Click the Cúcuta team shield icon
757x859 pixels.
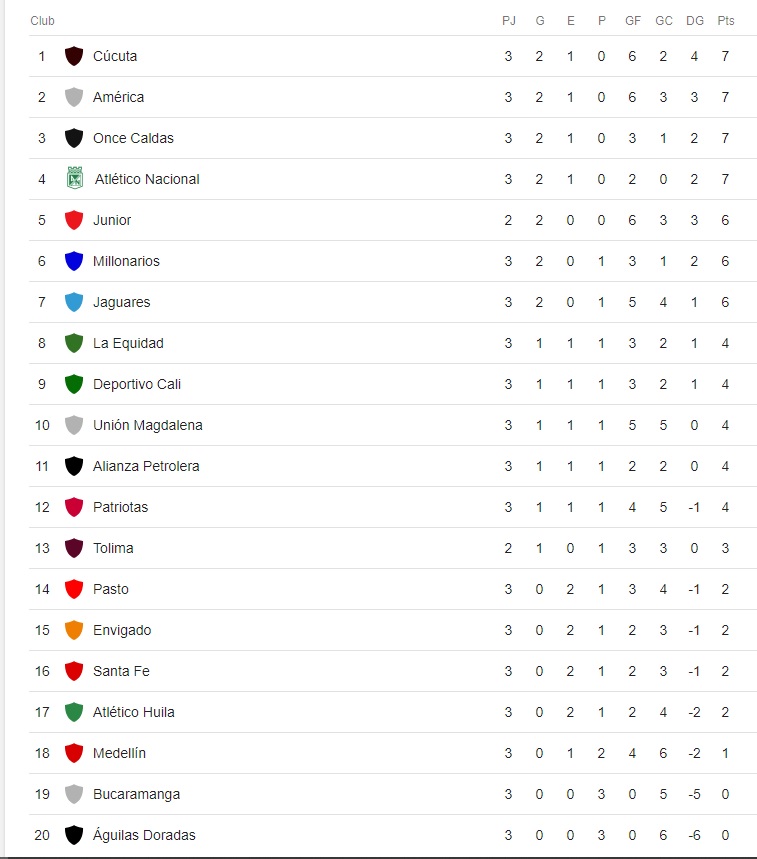click(73, 56)
